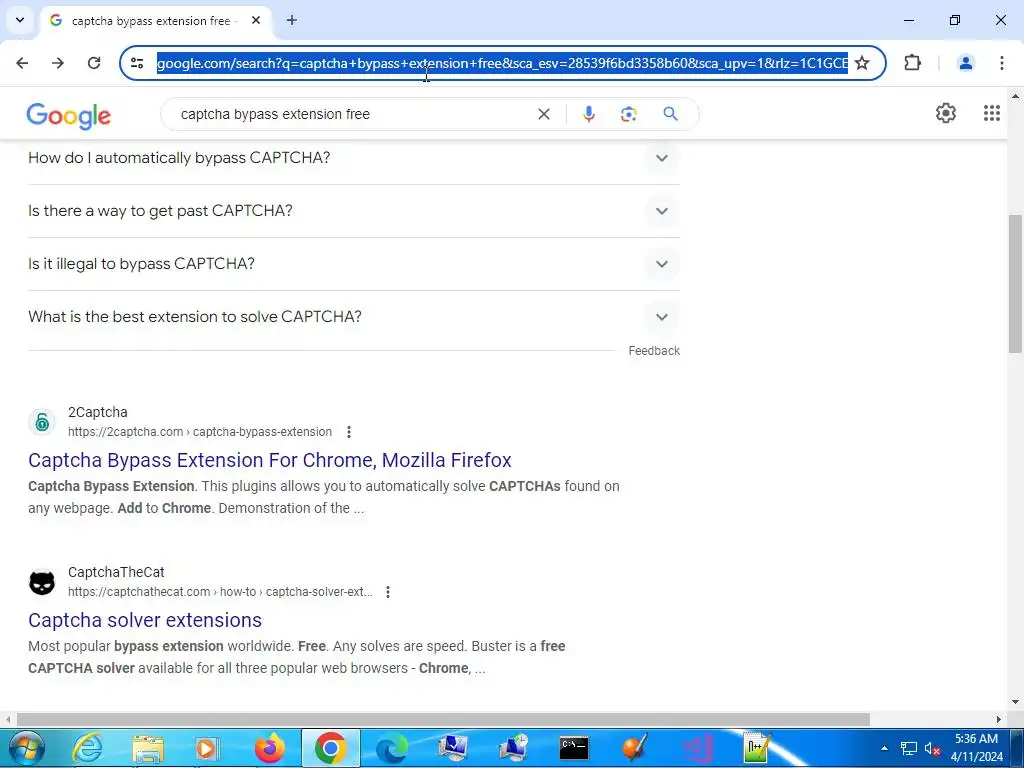Open Command Prompt from the taskbar
The height and width of the screenshot is (768, 1024).
point(574,748)
